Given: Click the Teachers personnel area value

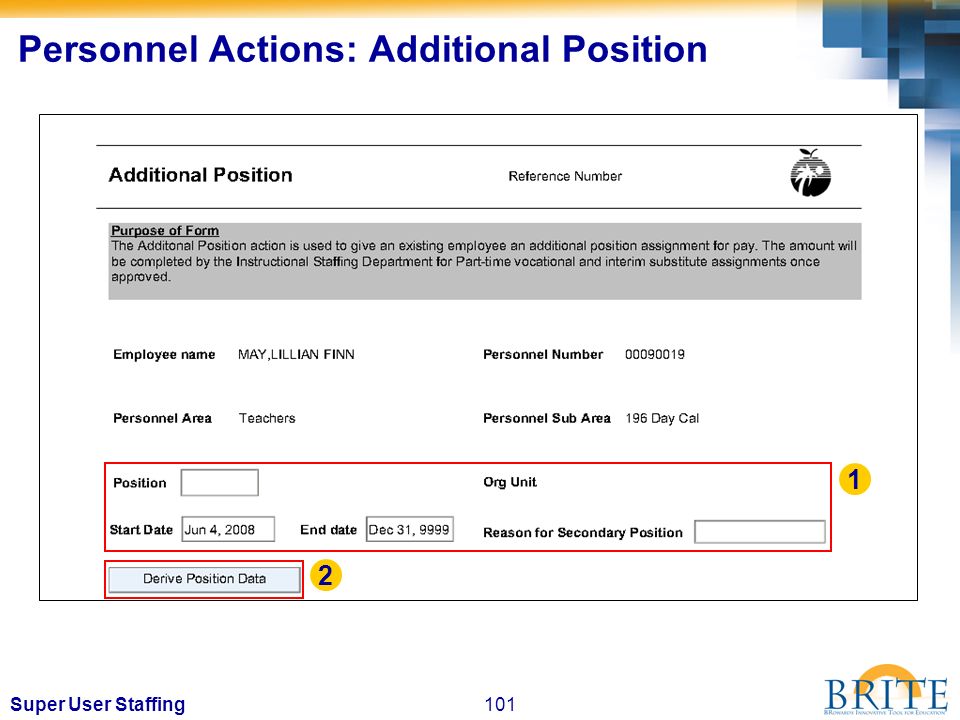Looking at the screenshot, I should [x=267, y=418].
